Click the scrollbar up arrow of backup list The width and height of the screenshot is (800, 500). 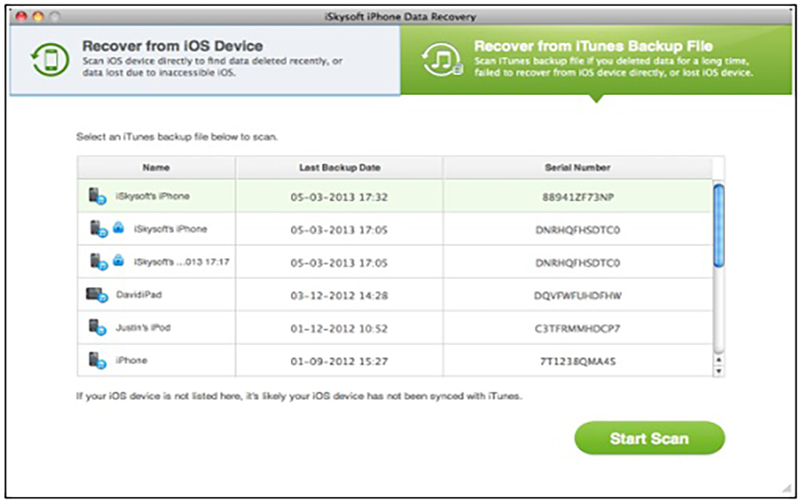(718, 360)
